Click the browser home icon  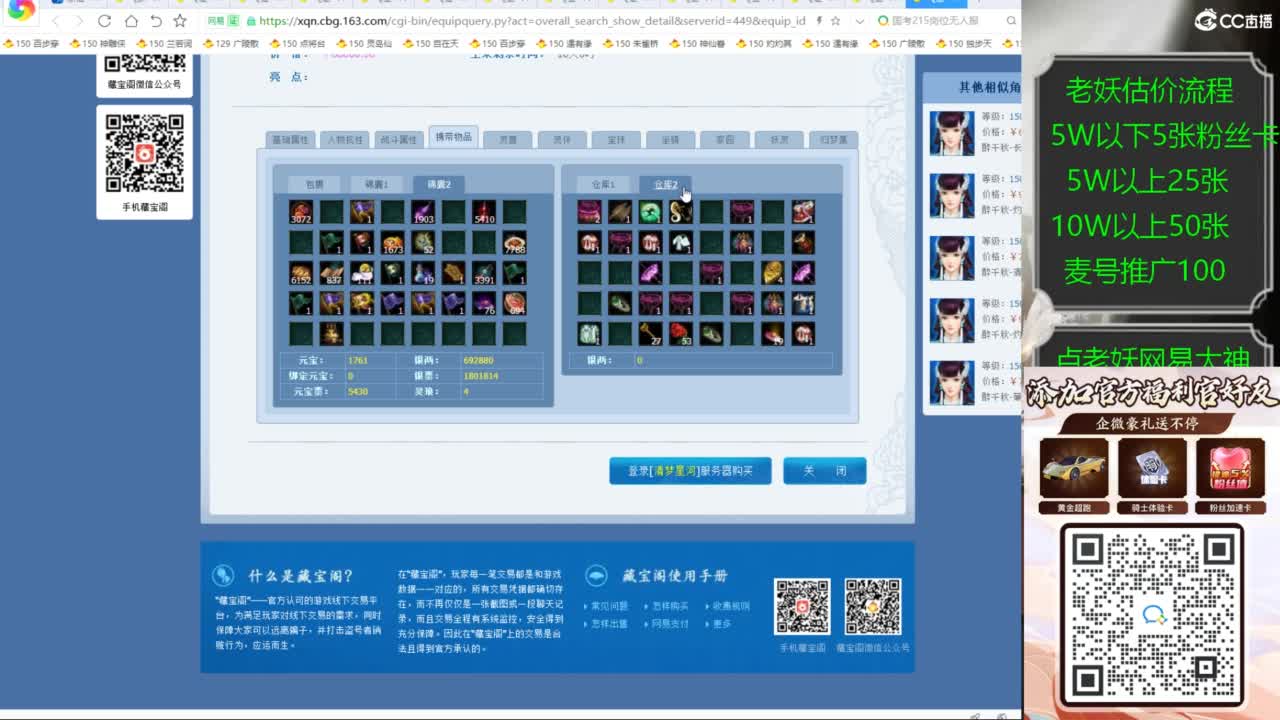pyautogui.click(x=133, y=20)
